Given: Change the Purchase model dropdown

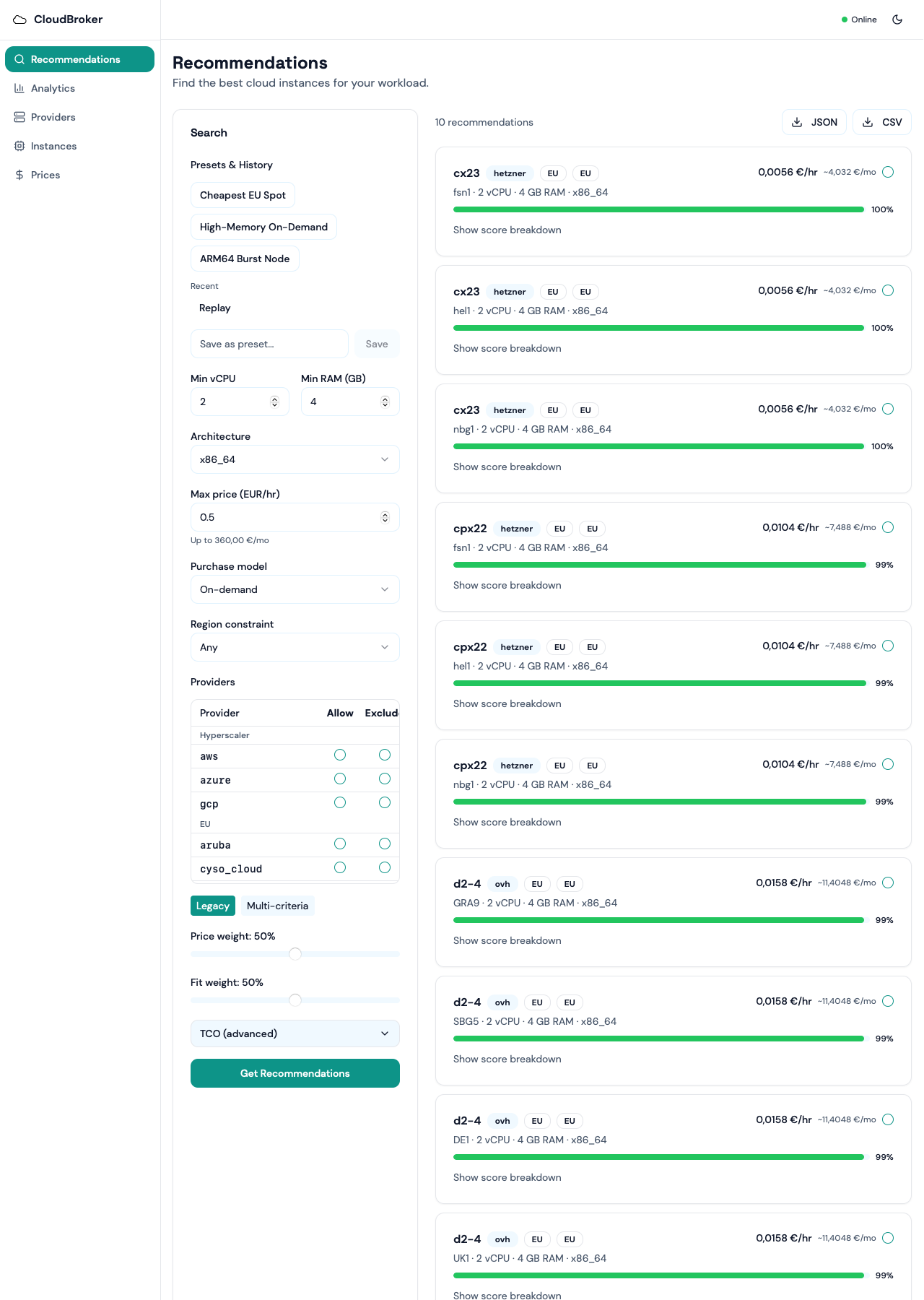Looking at the screenshot, I should coord(295,589).
